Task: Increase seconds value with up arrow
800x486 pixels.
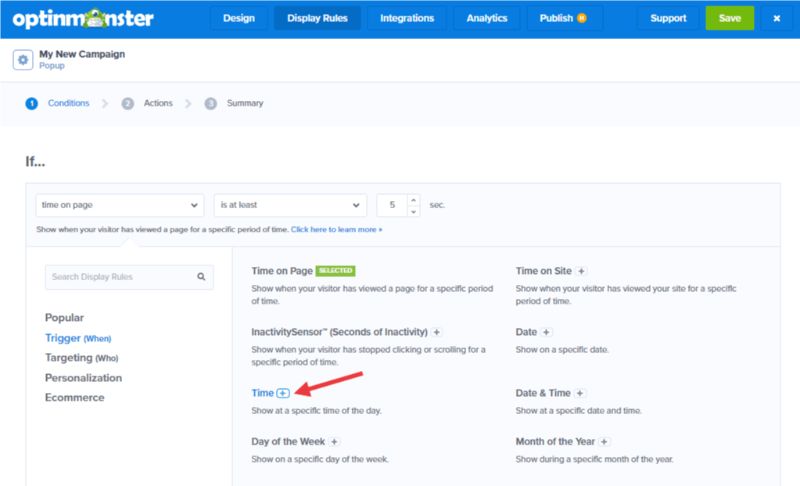Action: 413,200
